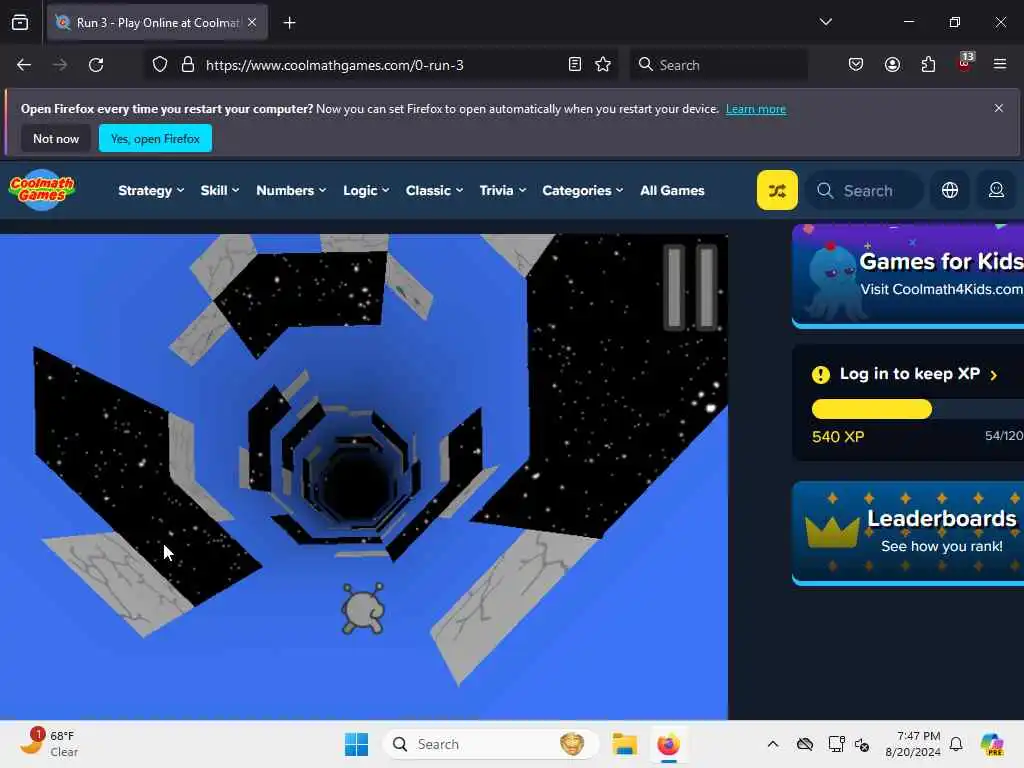Open the All Games page
Screen dimensions: 1024x768
tap(672, 190)
